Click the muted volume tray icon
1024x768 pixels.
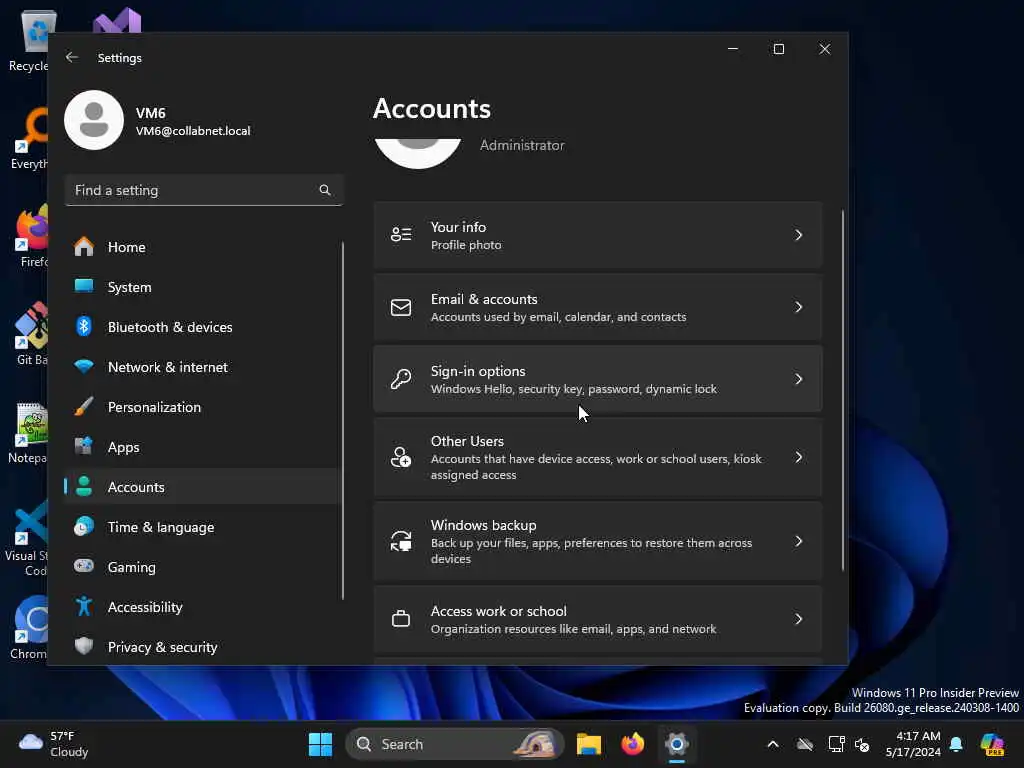click(x=862, y=744)
